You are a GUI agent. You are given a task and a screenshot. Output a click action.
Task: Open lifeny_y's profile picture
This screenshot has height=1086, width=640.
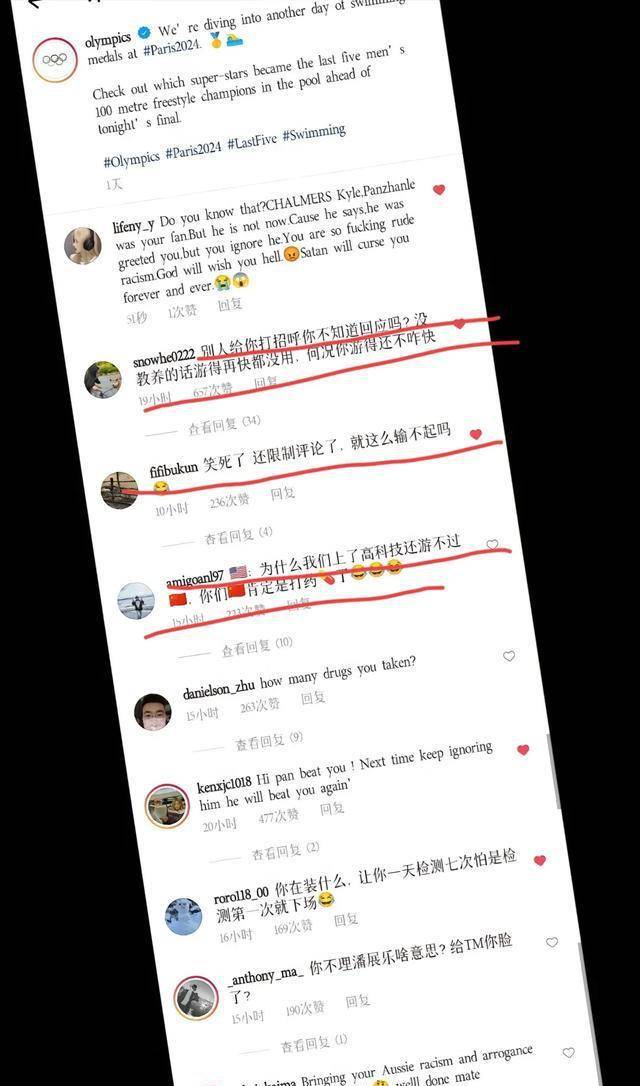(x=83, y=246)
